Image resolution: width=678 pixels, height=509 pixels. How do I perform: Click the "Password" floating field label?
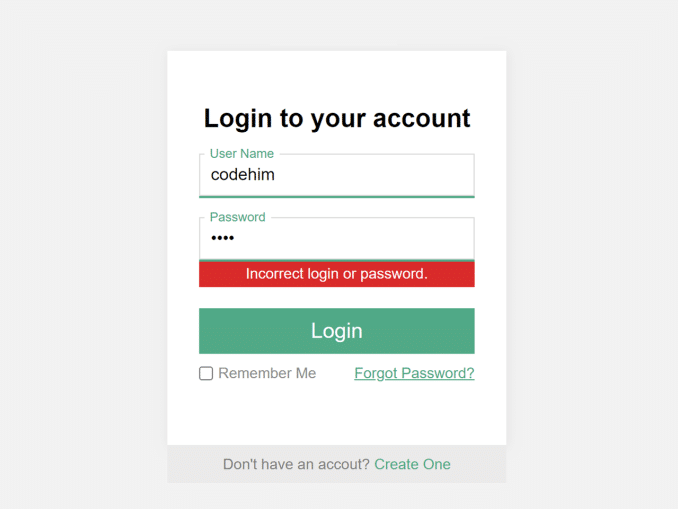tap(238, 217)
